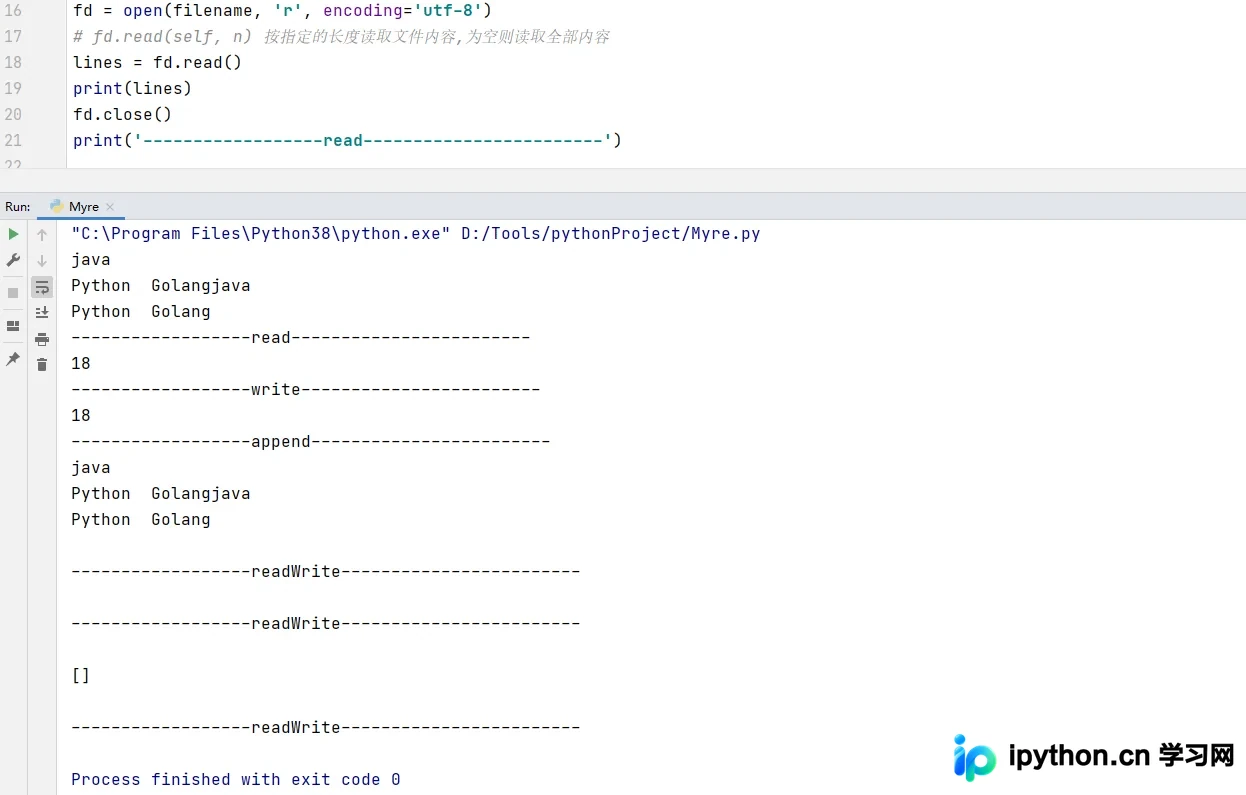The width and height of the screenshot is (1246, 795).
Task: Click "Process finished with exit code 0"
Action: [x=236, y=780]
